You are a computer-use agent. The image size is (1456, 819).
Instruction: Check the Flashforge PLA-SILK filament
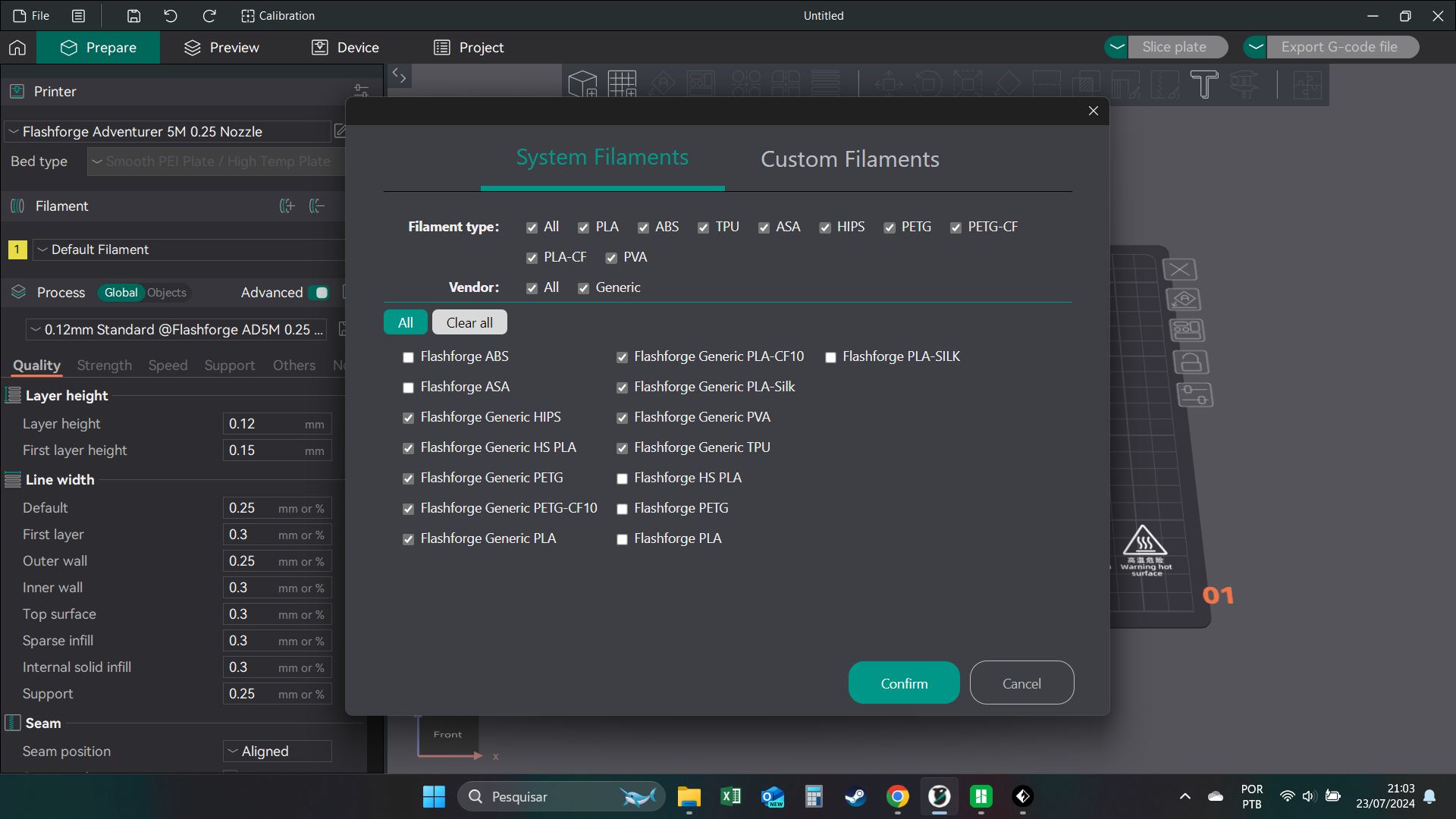(830, 357)
